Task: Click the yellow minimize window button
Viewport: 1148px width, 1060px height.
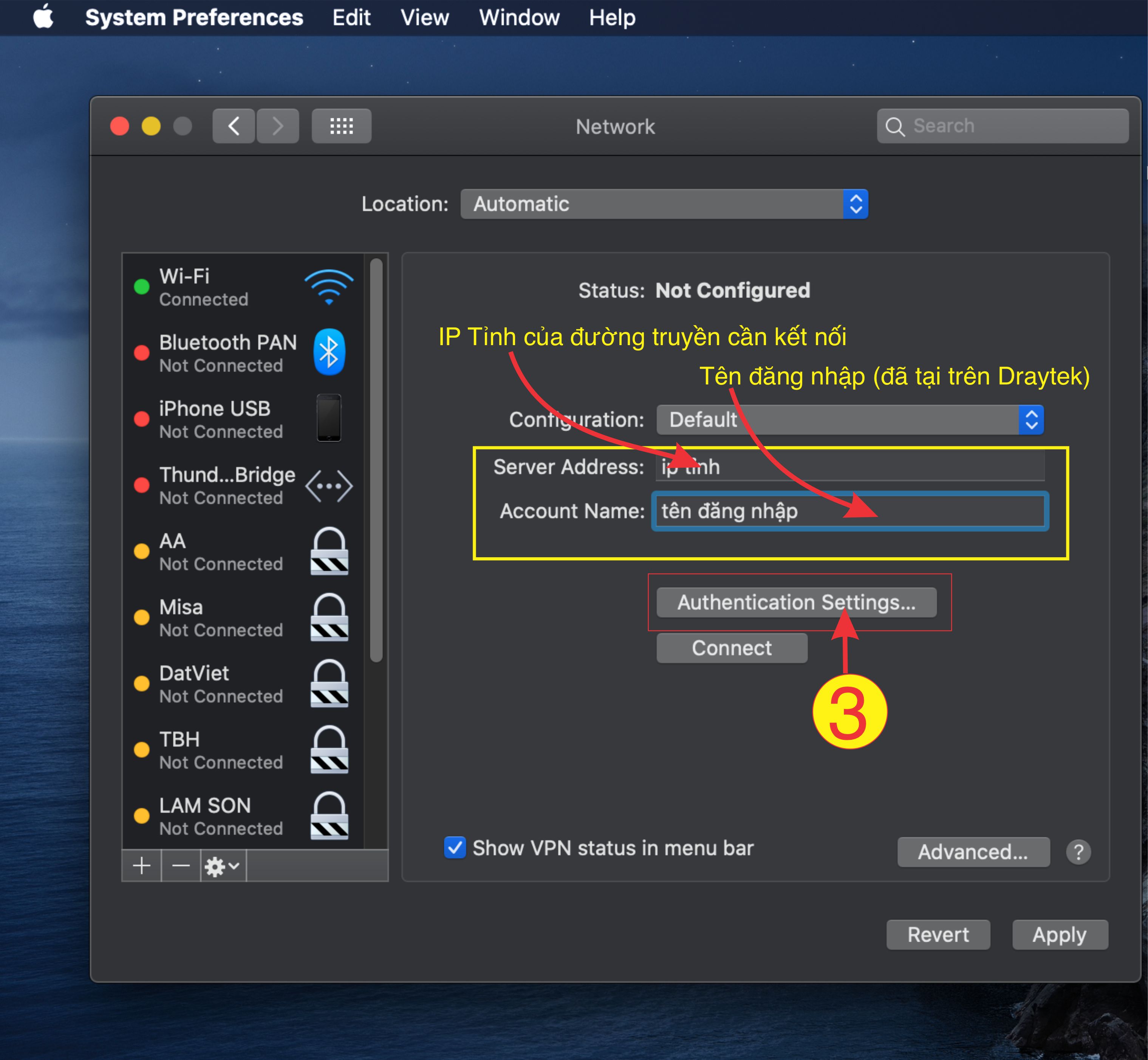Action: [151, 126]
